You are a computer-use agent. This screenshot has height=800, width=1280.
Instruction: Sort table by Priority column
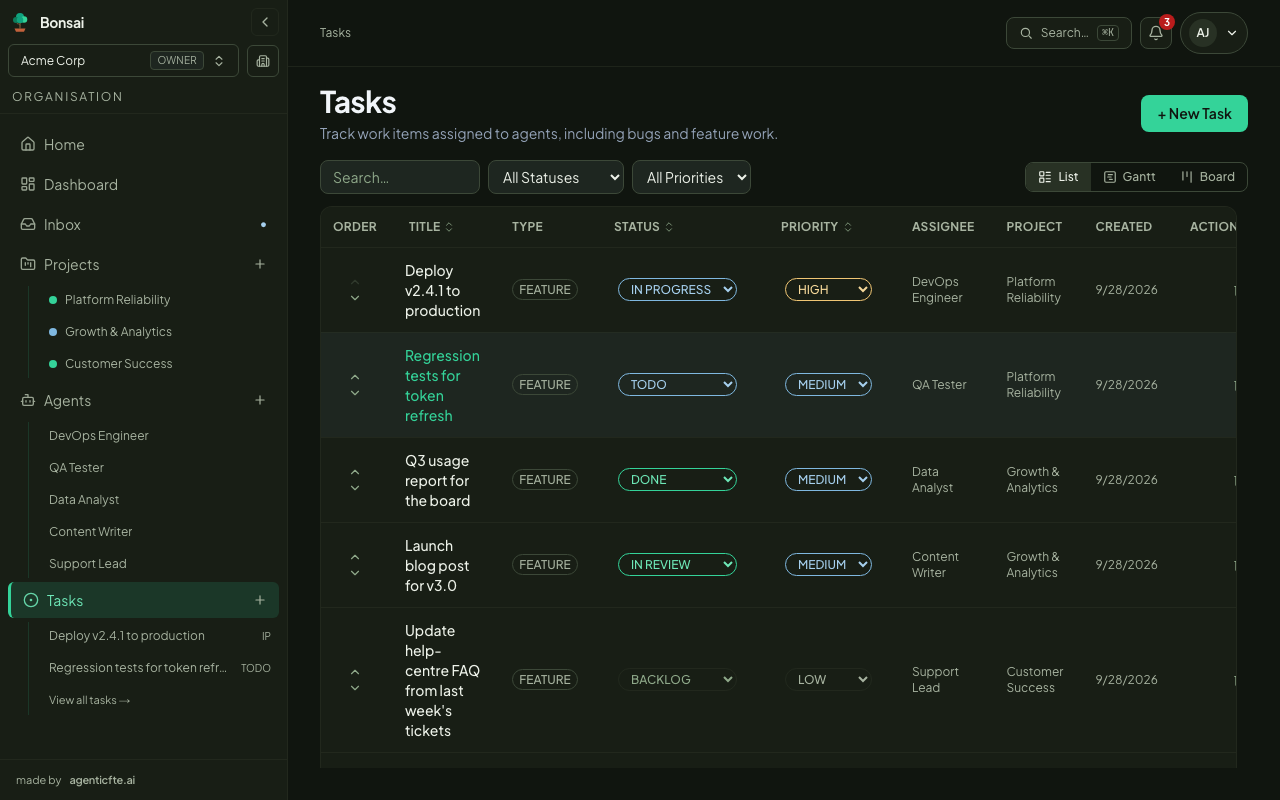(x=816, y=227)
